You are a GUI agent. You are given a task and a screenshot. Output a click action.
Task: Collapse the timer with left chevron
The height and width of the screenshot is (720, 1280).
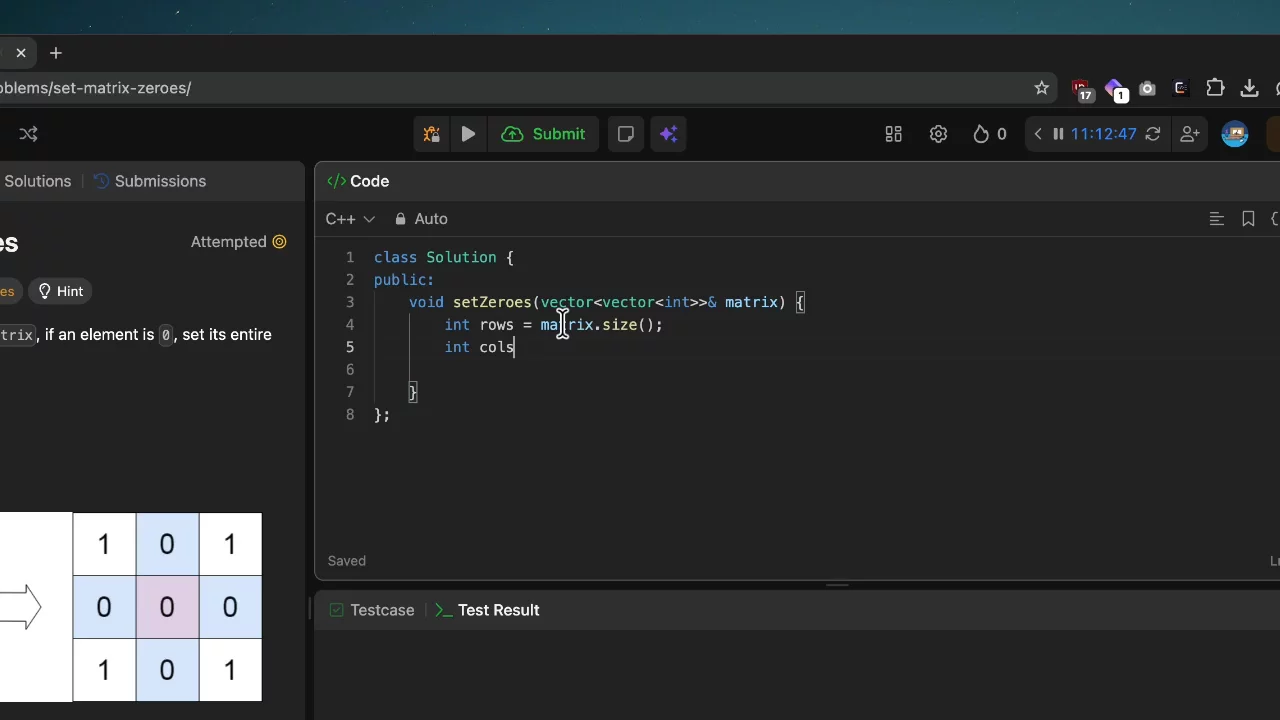(x=1038, y=134)
